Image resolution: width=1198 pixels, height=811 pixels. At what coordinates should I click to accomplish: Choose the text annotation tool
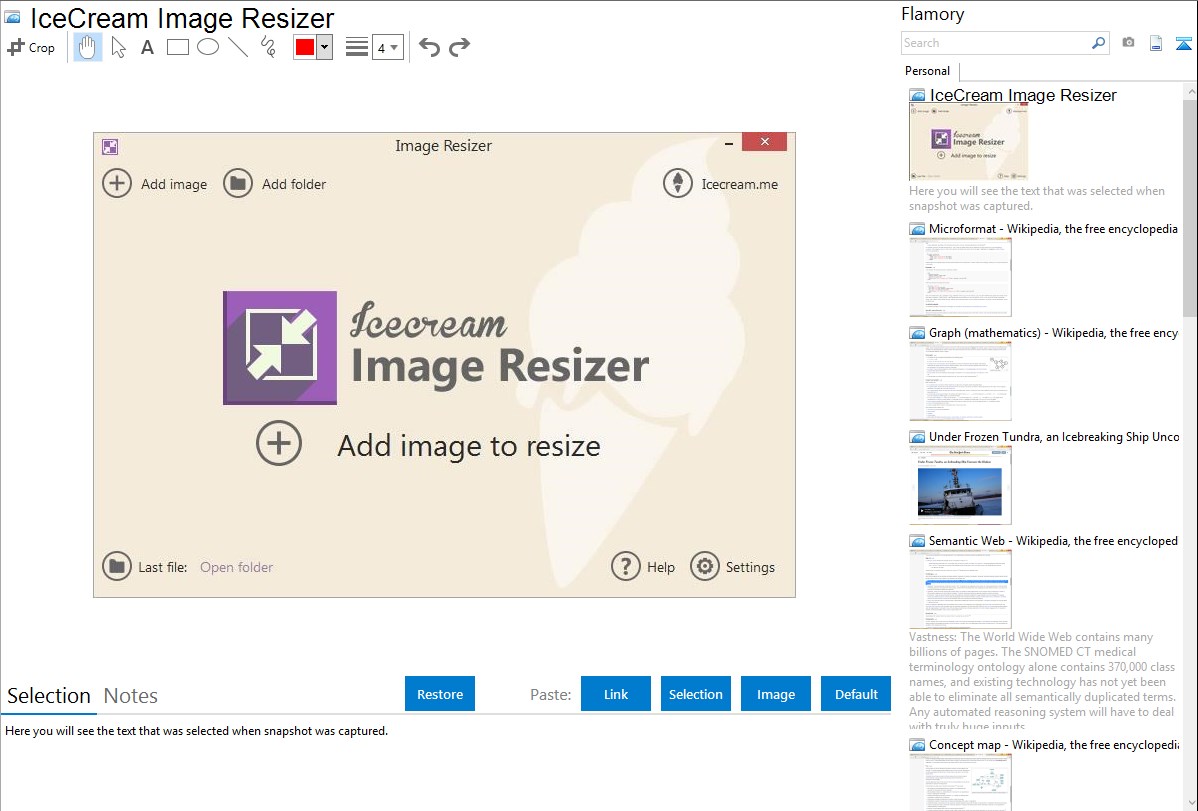tap(147, 47)
